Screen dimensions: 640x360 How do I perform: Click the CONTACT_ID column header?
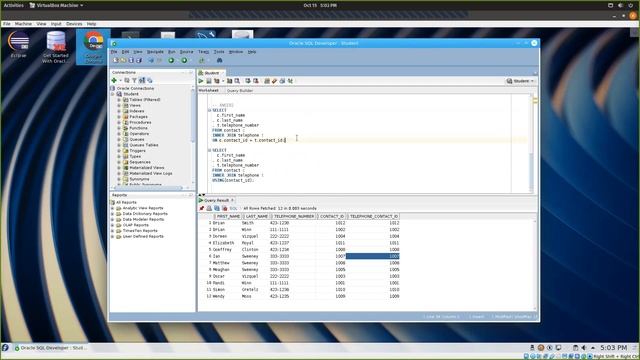click(332, 216)
